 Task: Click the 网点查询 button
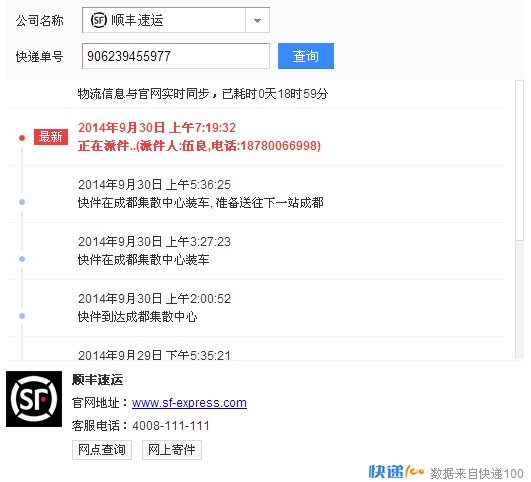coord(102,450)
